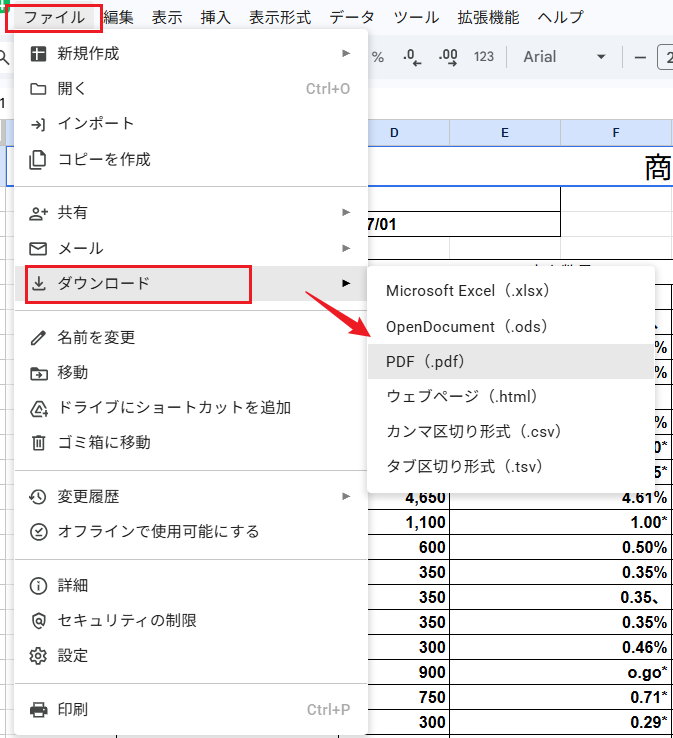
Task: Click the download icon beside ダウンロード
Action: [x=39, y=283]
